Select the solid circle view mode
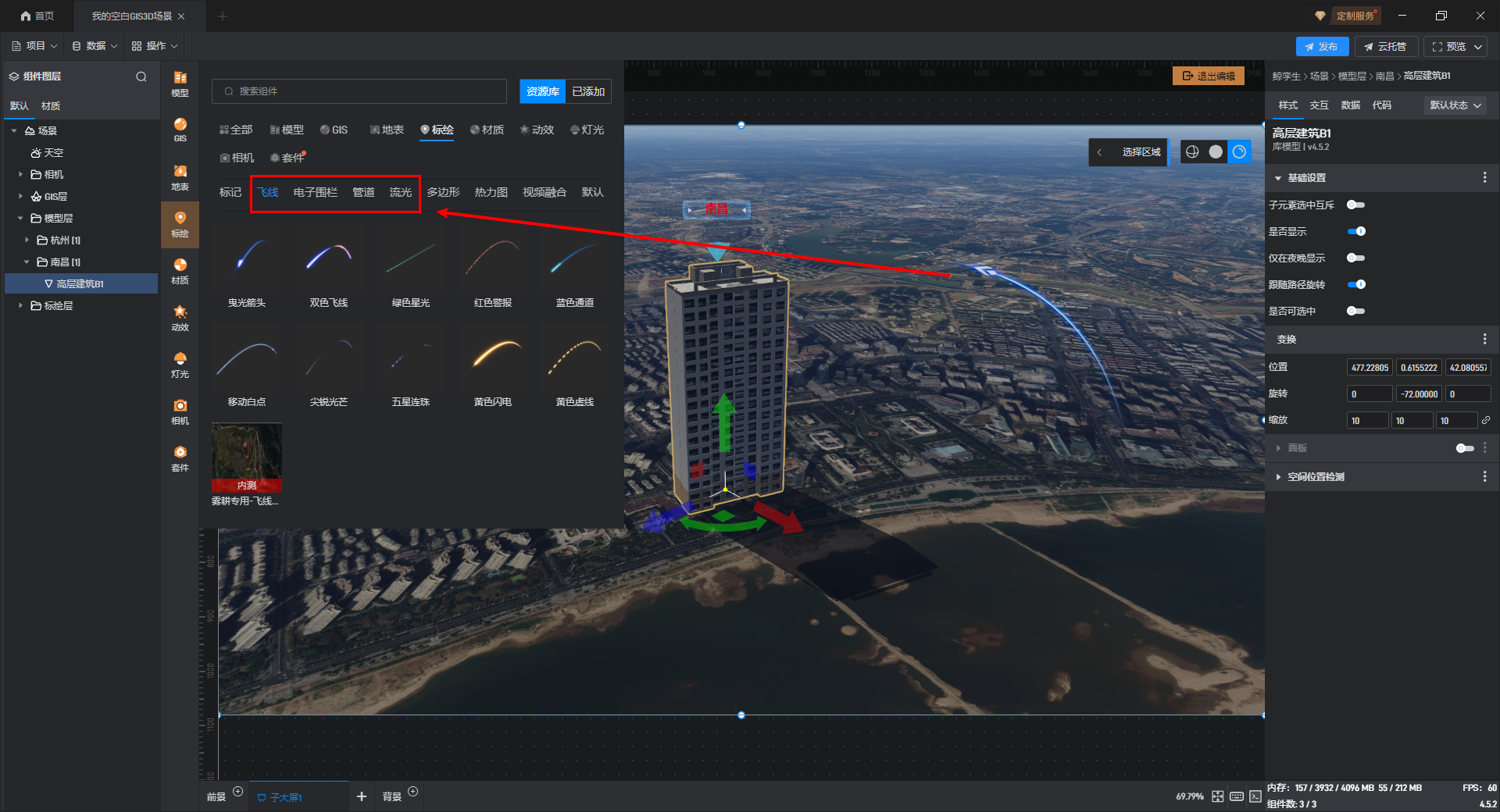Screen dimensions: 1500x812 pyautogui.click(x=1216, y=151)
